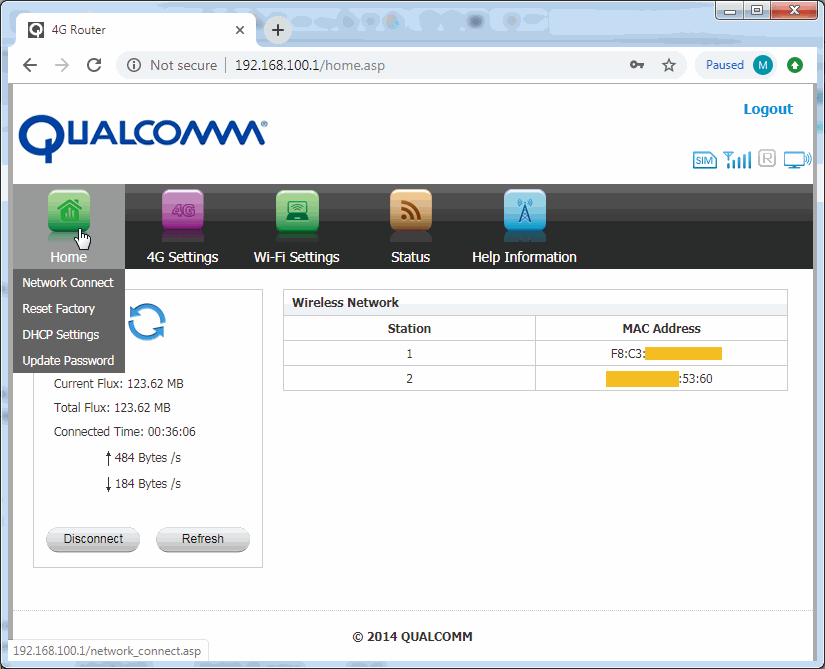Image resolution: width=825 pixels, height=669 pixels.
Task: Select the 4G Router browser tab
Action: coord(136,30)
